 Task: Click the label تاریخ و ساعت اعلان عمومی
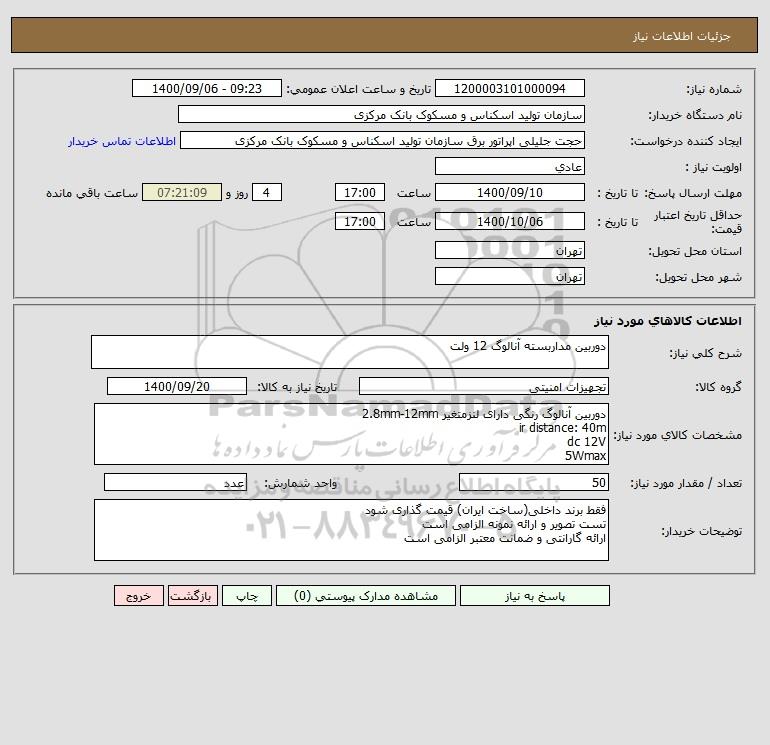point(358,89)
